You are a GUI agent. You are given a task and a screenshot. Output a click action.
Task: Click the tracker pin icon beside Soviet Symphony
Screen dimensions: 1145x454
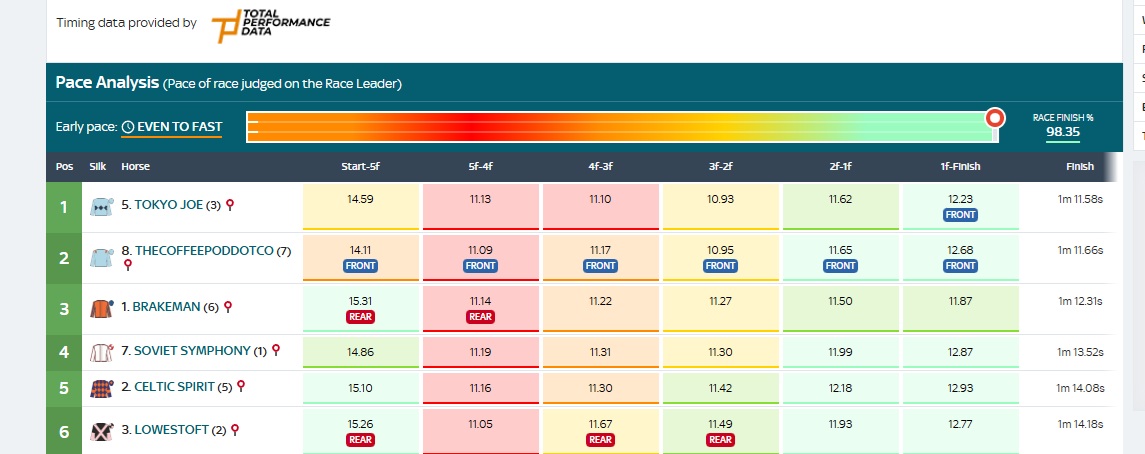[276, 351]
